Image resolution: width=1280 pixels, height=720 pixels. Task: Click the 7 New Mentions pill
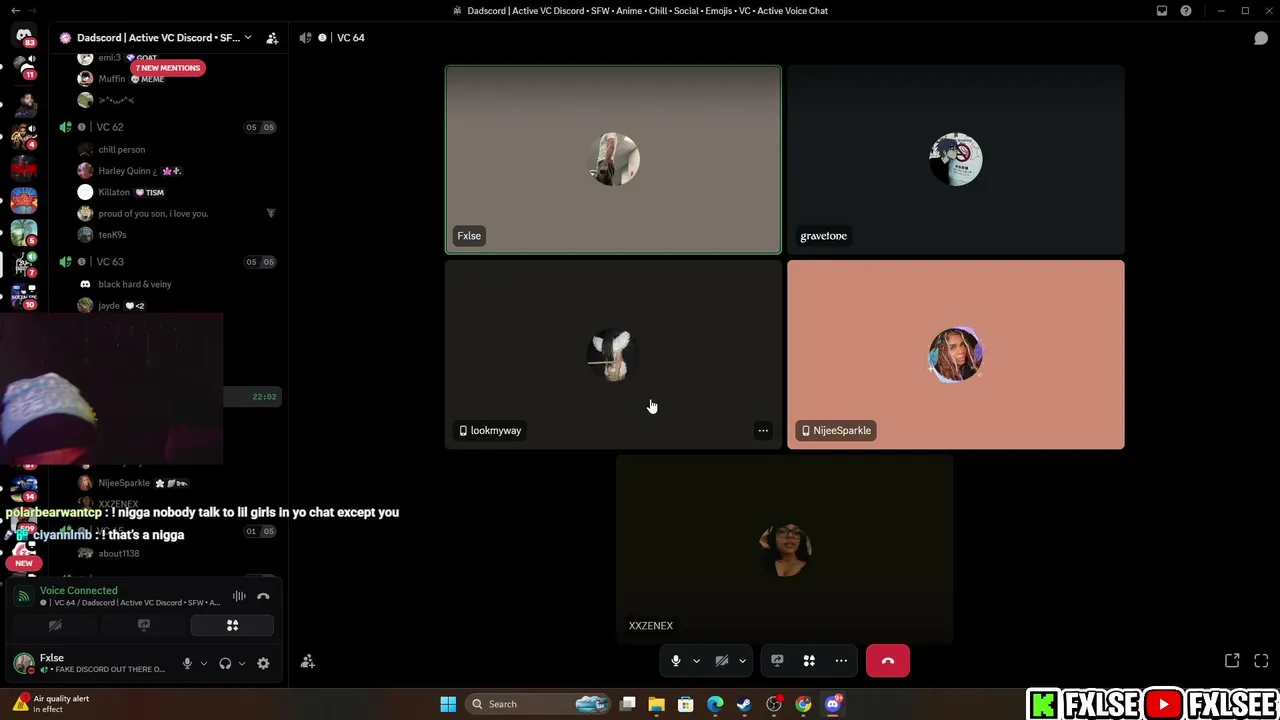click(167, 68)
